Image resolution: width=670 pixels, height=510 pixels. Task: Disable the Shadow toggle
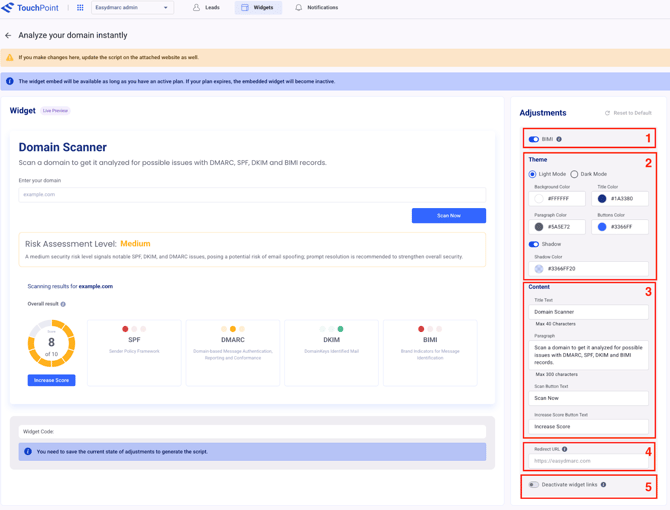click(534, 244)
